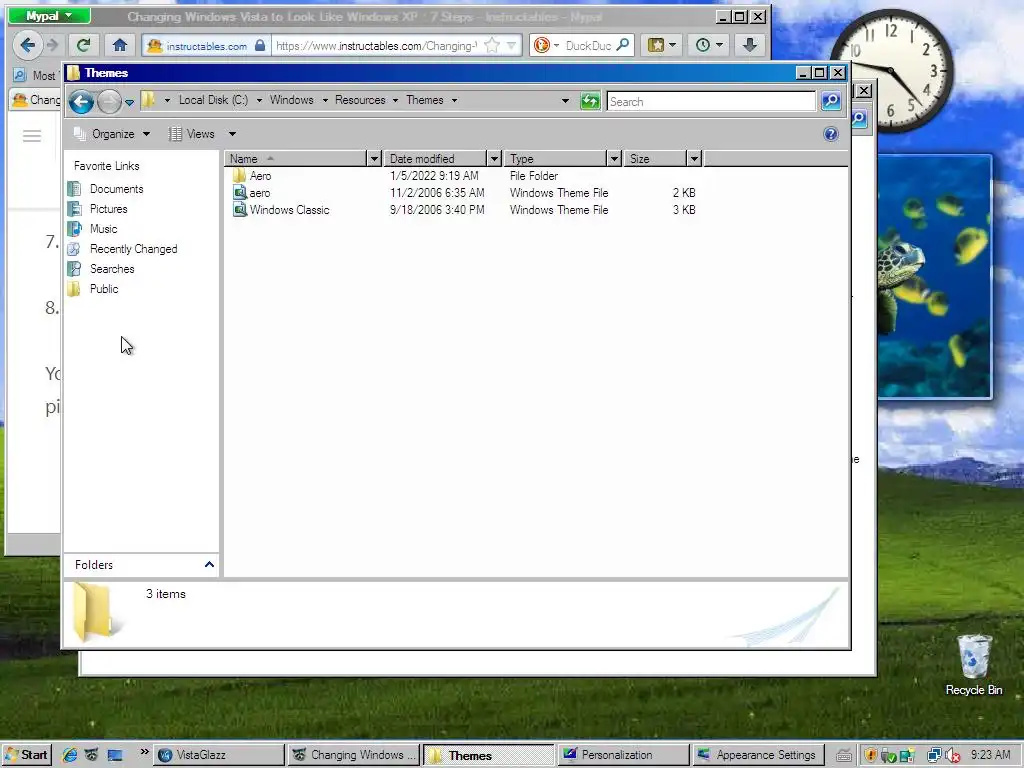Open the Recycle Bin desktop icon
1024x768 pixels.
click(x=974, y=665)
